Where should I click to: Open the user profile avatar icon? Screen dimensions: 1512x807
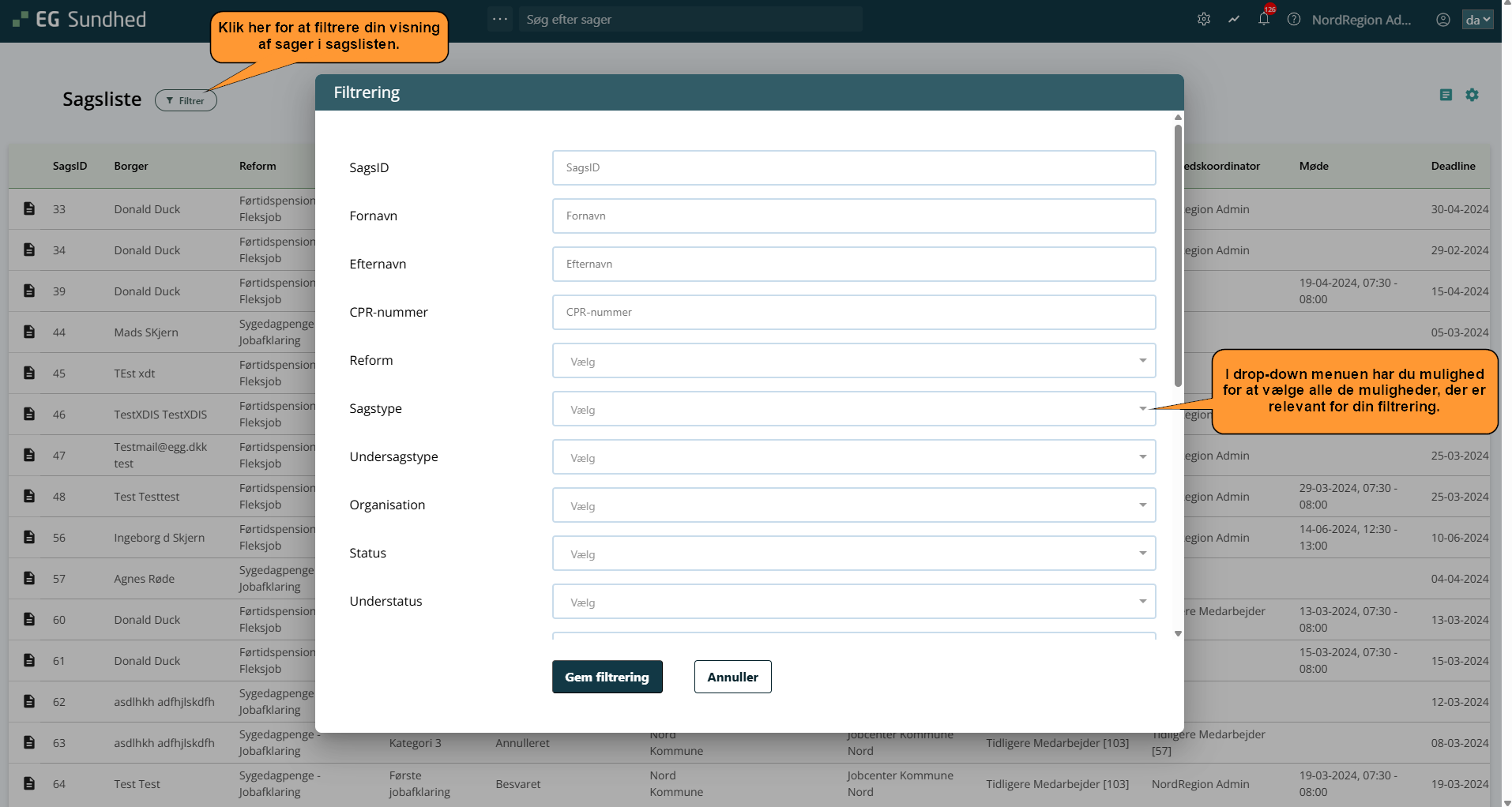[1443, 20]
